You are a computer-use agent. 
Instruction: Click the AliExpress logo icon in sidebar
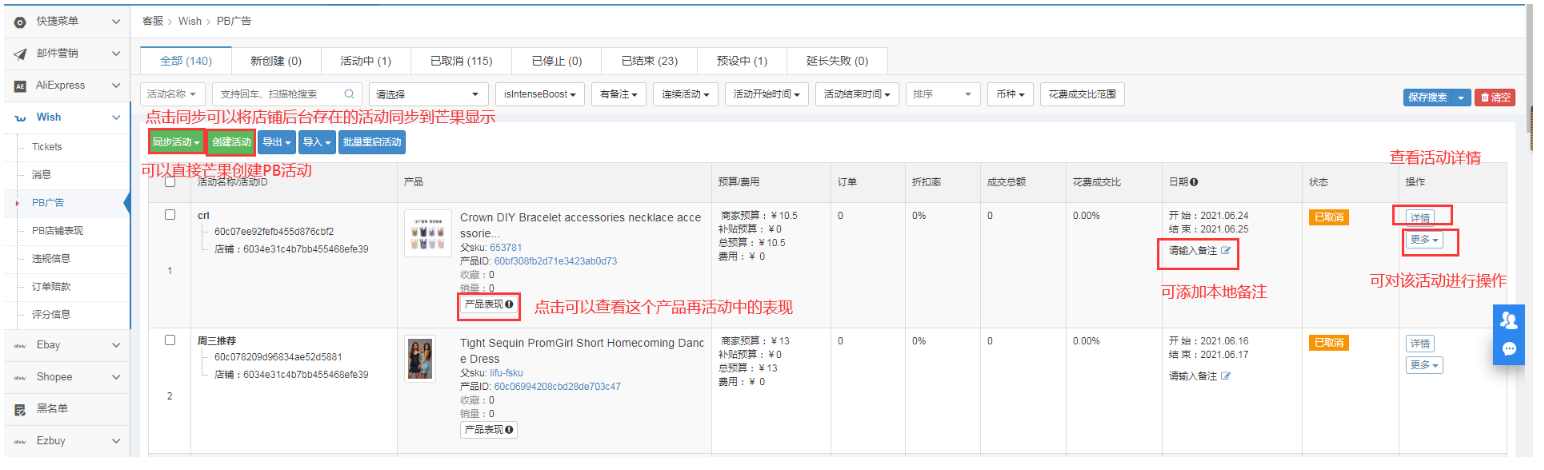19,86
